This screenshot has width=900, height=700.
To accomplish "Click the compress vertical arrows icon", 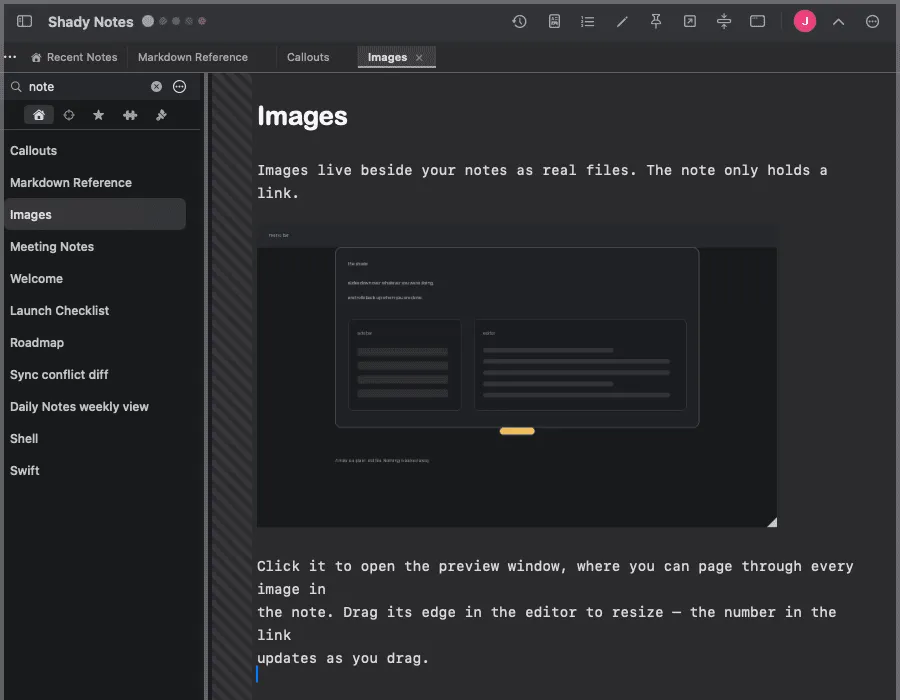I will [724, 22].
